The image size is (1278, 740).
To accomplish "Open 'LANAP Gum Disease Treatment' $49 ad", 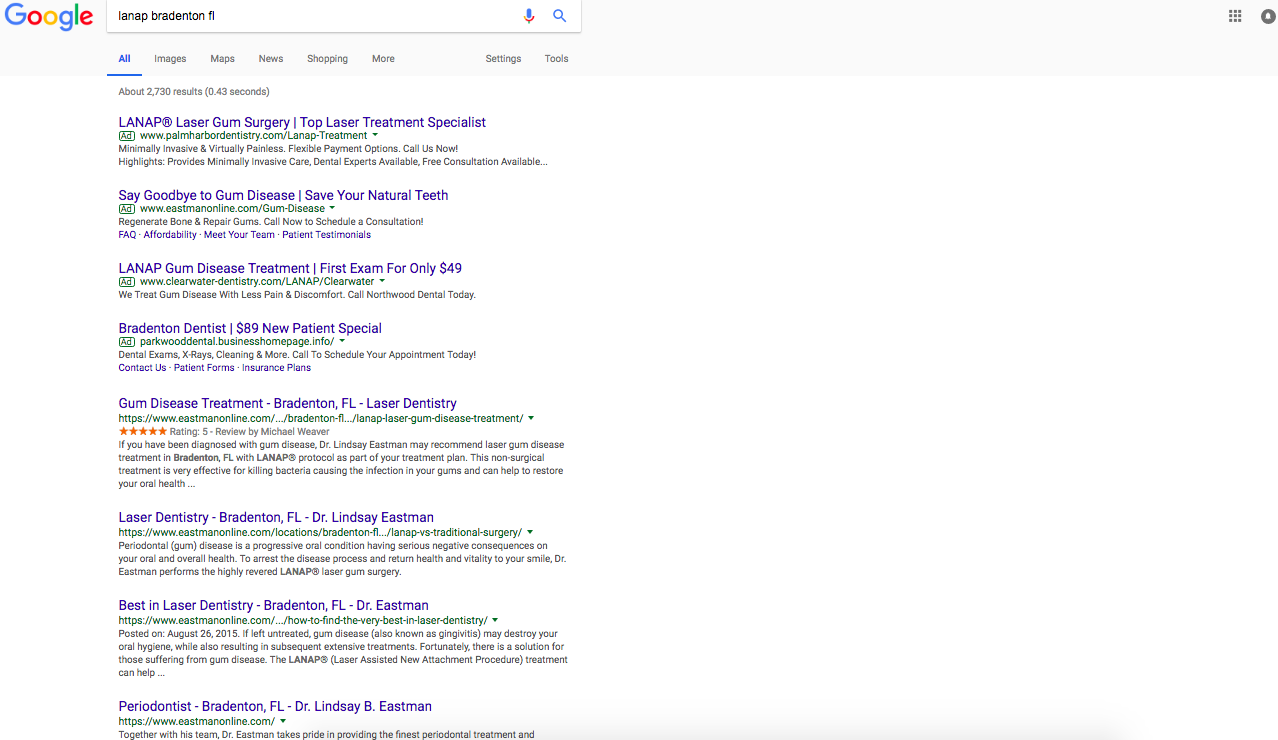I will pos(290,268).
